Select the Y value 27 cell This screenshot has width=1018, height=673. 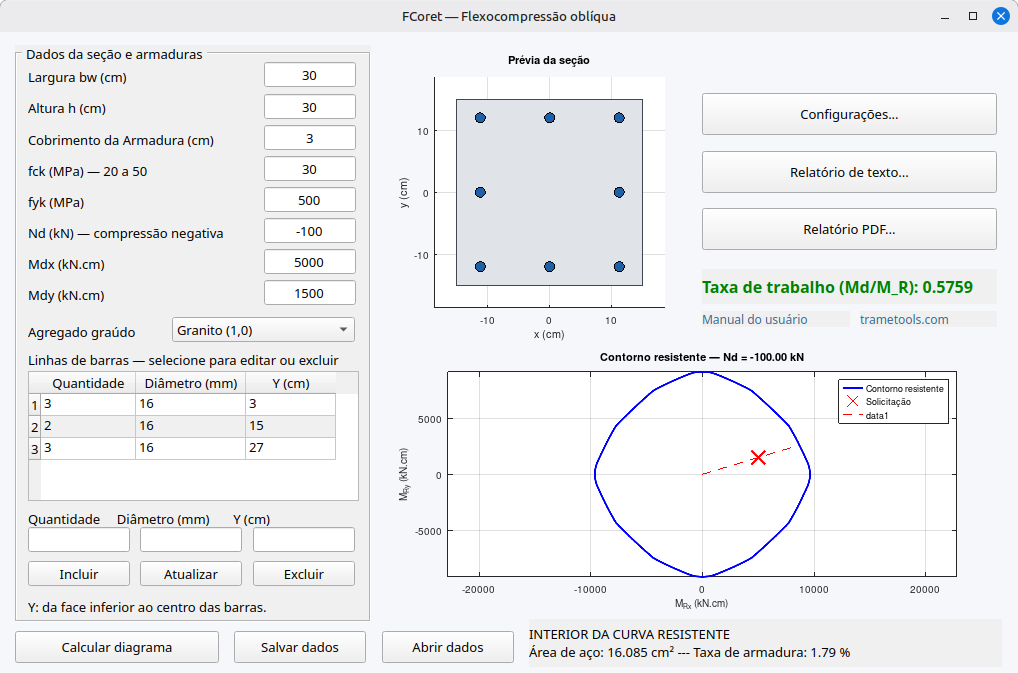coord(290,448)
